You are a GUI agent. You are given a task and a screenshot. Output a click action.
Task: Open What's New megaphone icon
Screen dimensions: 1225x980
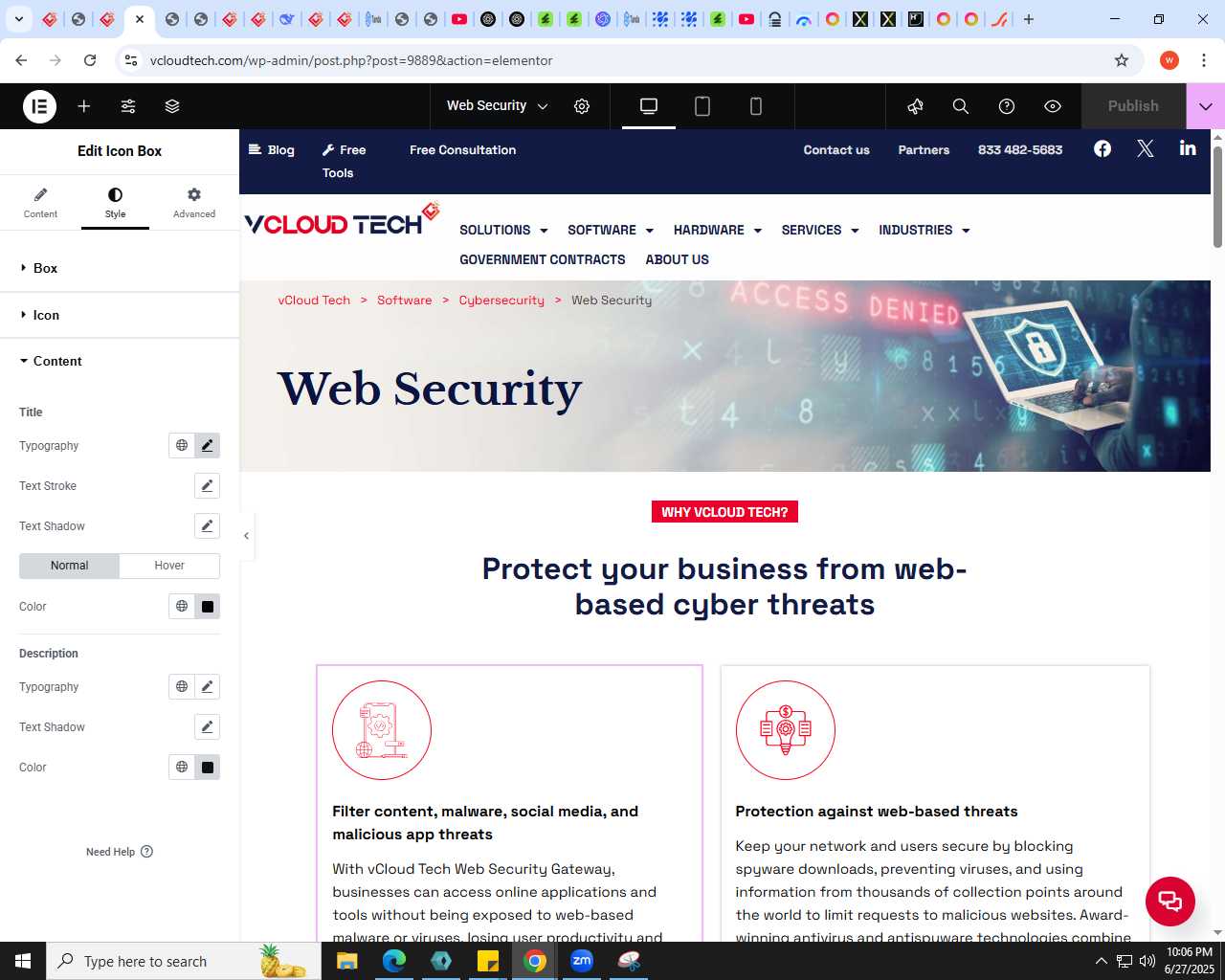coord(915,106)
